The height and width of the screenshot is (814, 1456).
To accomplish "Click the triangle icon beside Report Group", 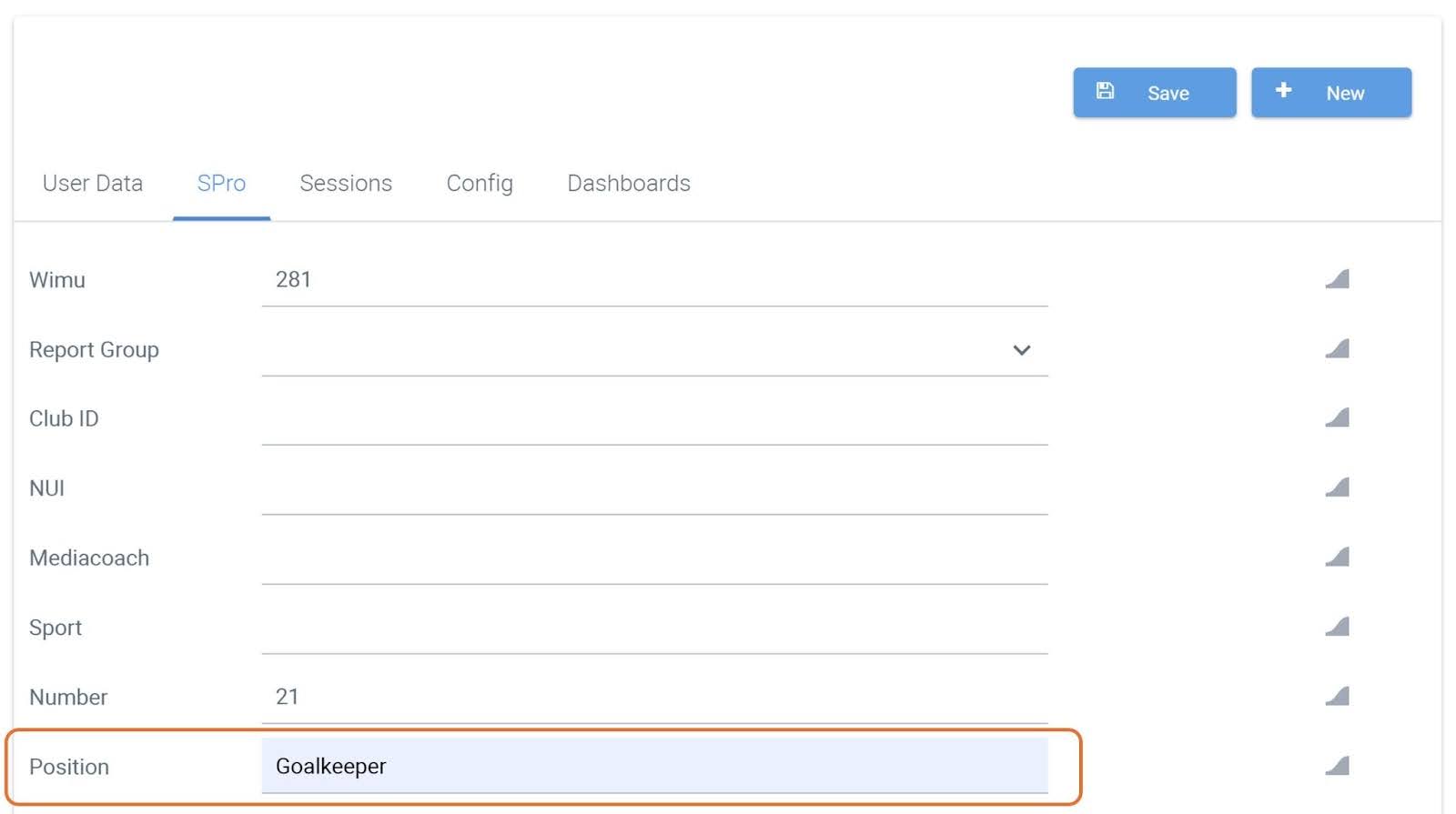I will 1337,349.
